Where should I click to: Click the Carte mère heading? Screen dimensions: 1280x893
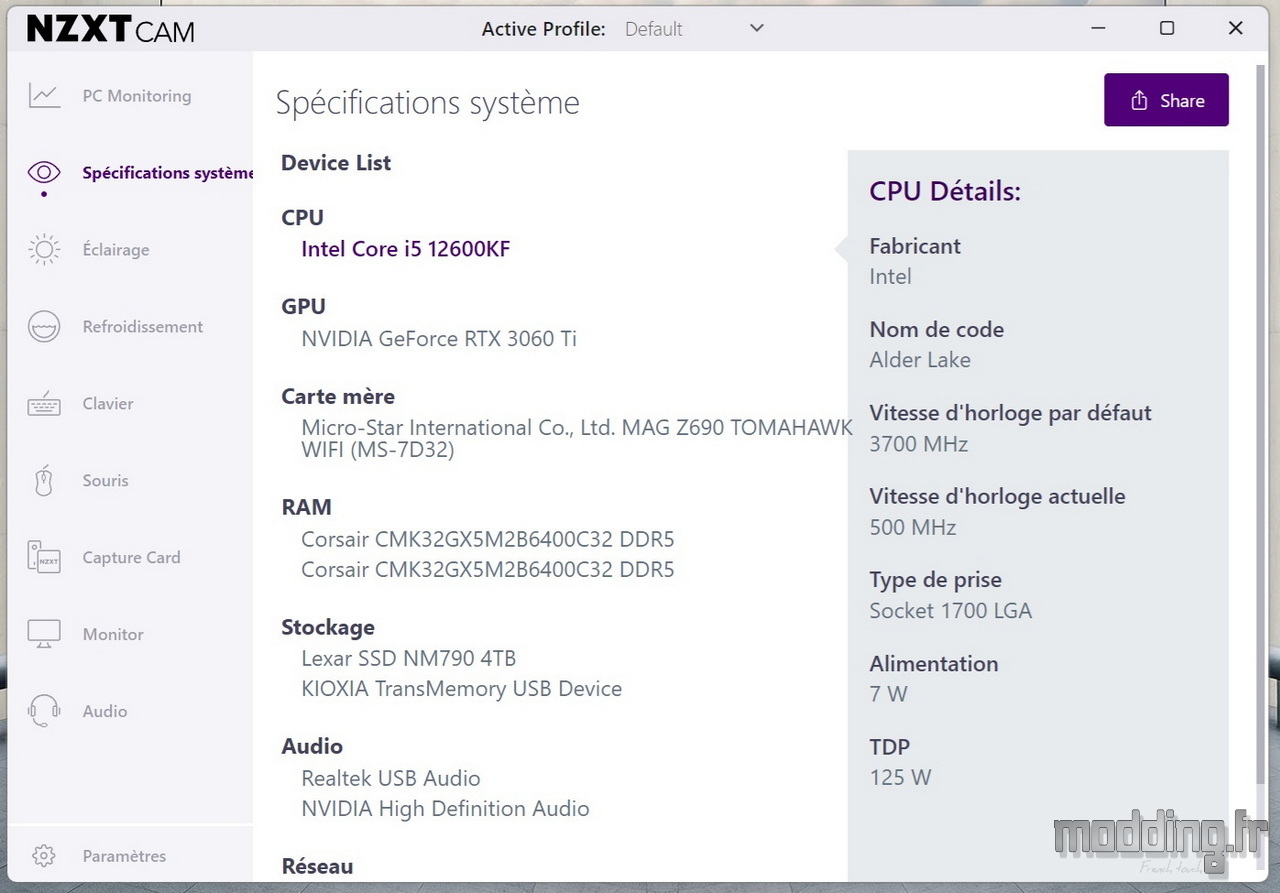tap(338, 396)
